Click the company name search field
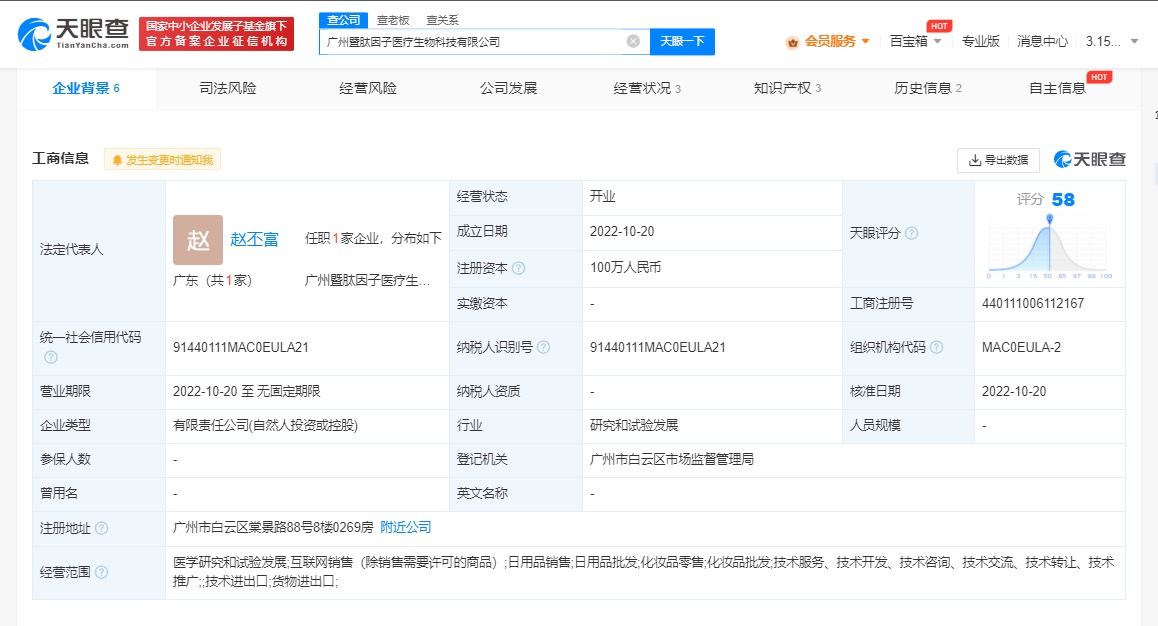This screenshot has height=626, width=1158. point(470,41)
